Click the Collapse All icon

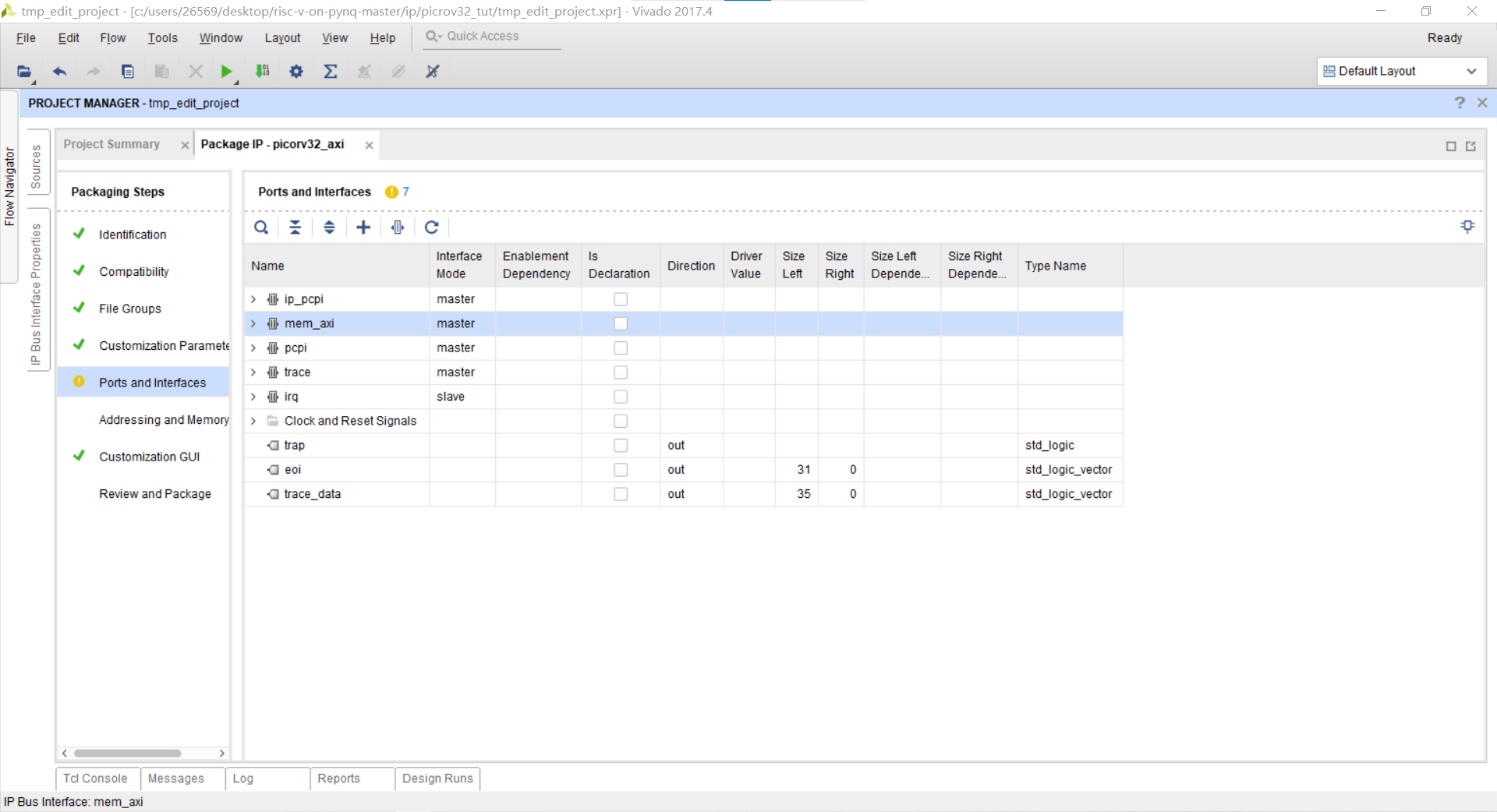pyautogui.click(x=295, y=227)
